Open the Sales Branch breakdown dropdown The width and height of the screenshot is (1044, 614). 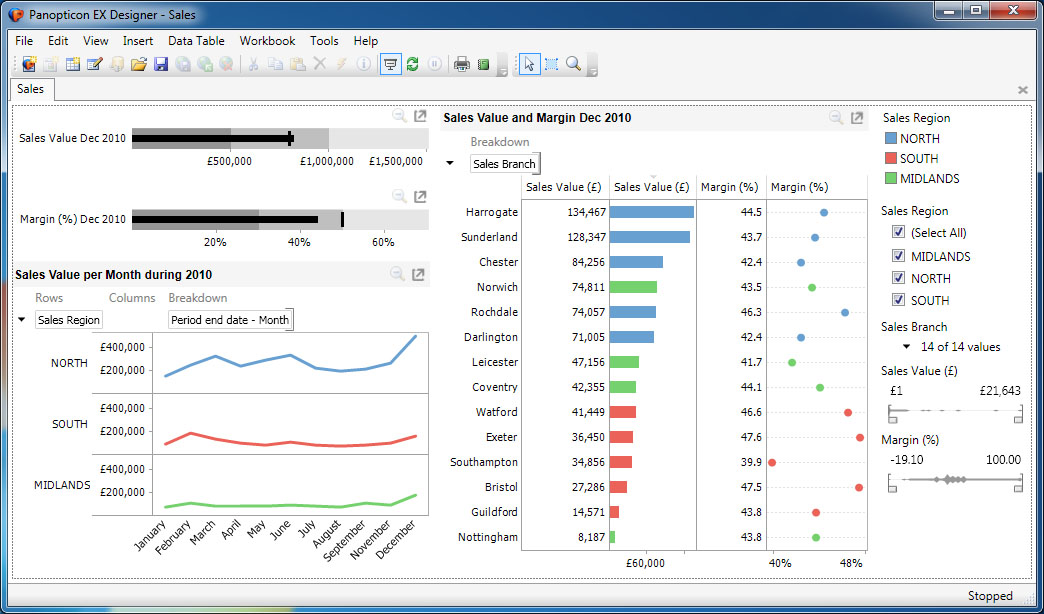(504, 163)
